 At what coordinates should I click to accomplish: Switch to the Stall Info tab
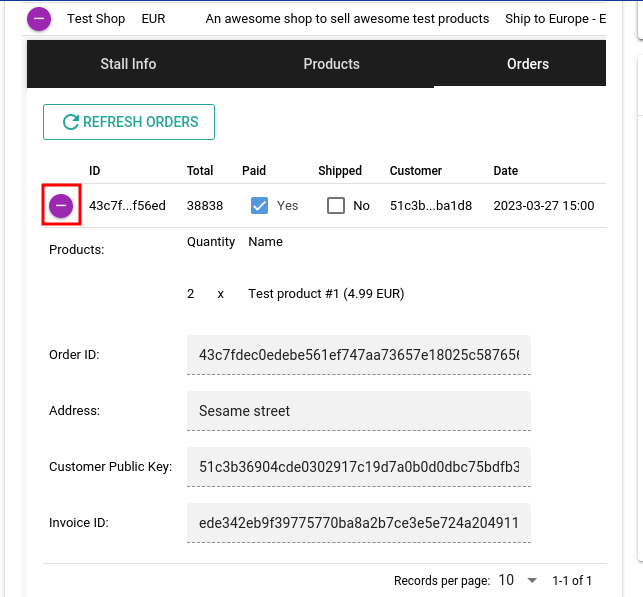point(128,64)
